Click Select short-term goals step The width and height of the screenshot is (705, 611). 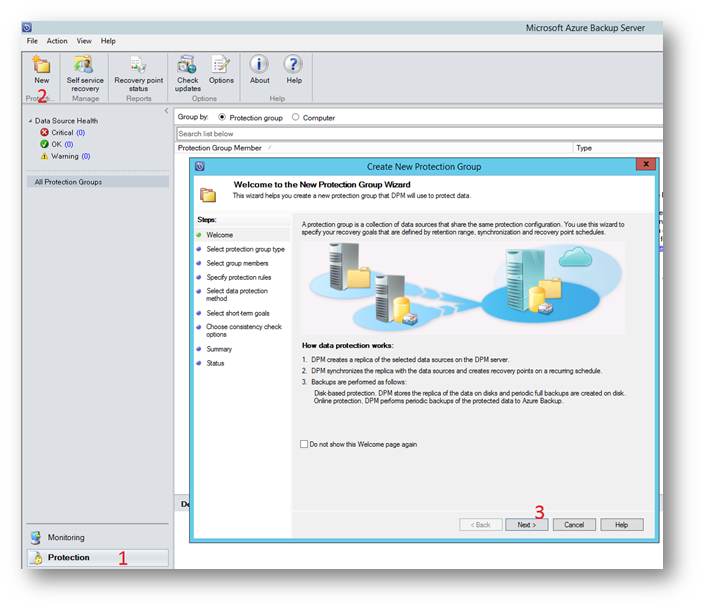click(238, 313)
